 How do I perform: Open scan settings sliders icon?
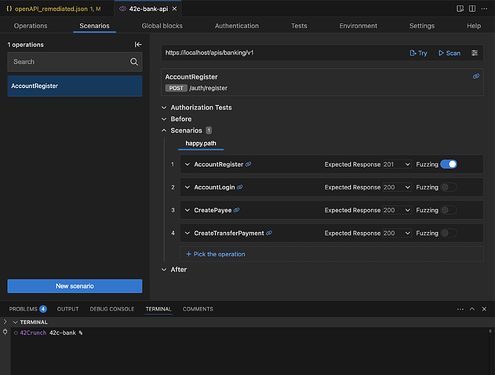point(475,53)
